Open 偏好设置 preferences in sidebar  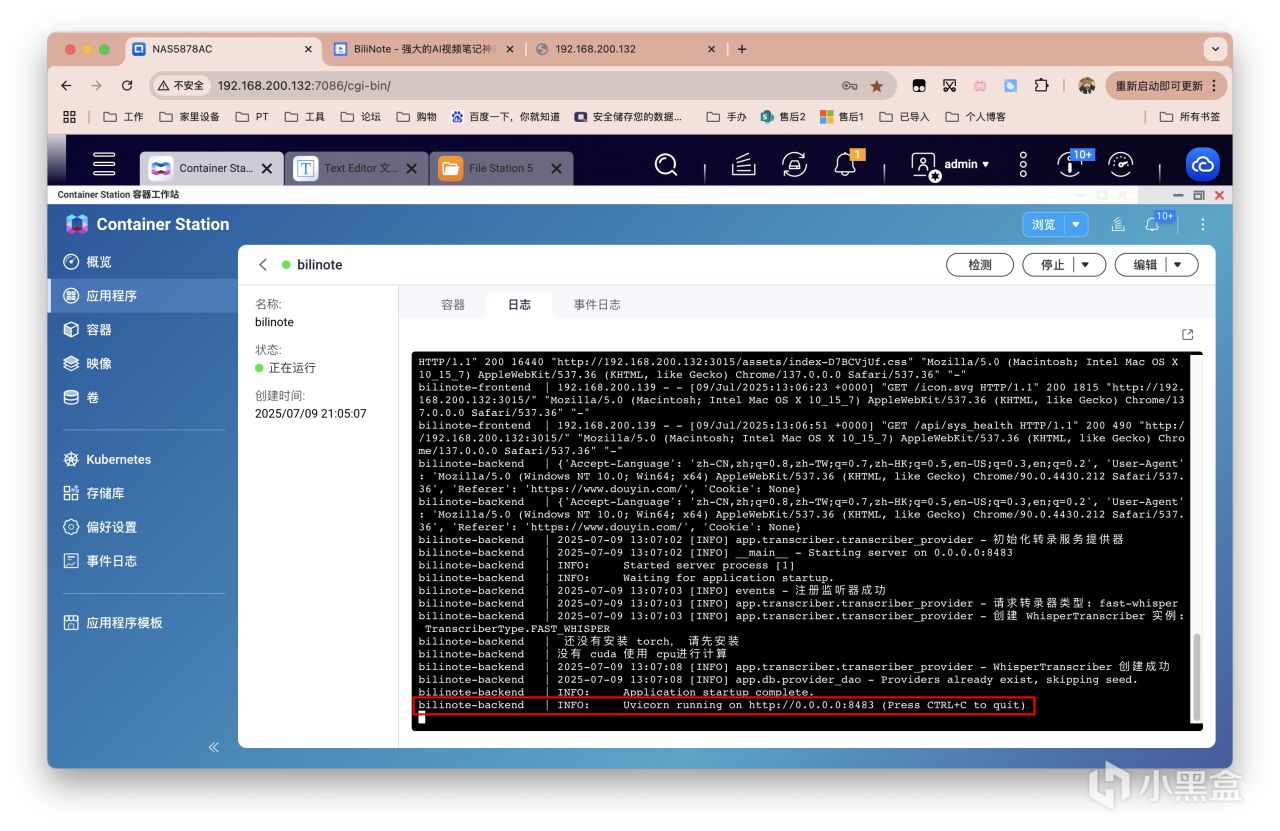tap(143, 527)
